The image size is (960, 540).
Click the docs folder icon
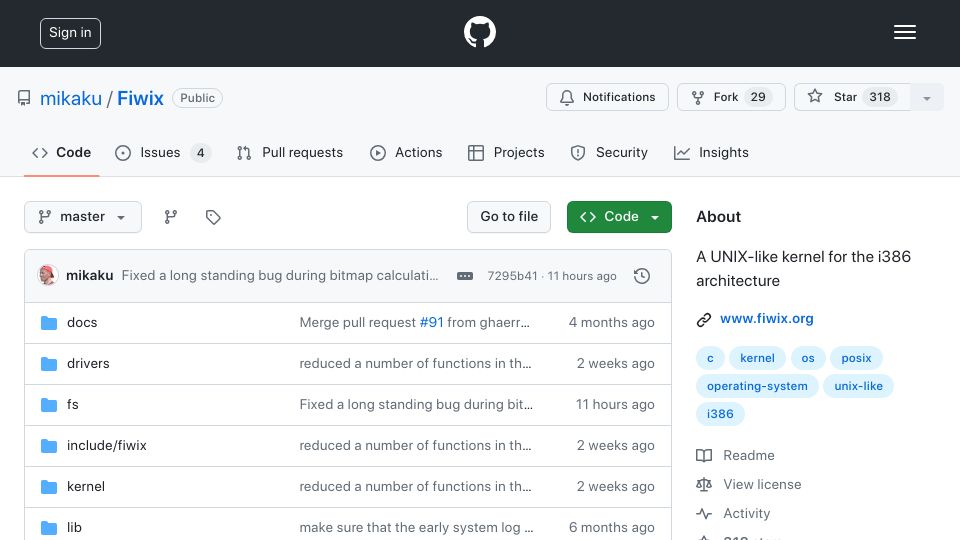[49, 323]
